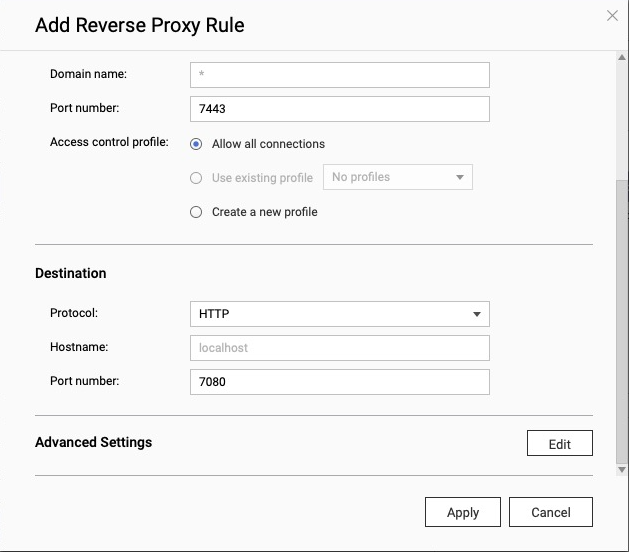Click the source port field showing 7443

(x=339, y=109)
